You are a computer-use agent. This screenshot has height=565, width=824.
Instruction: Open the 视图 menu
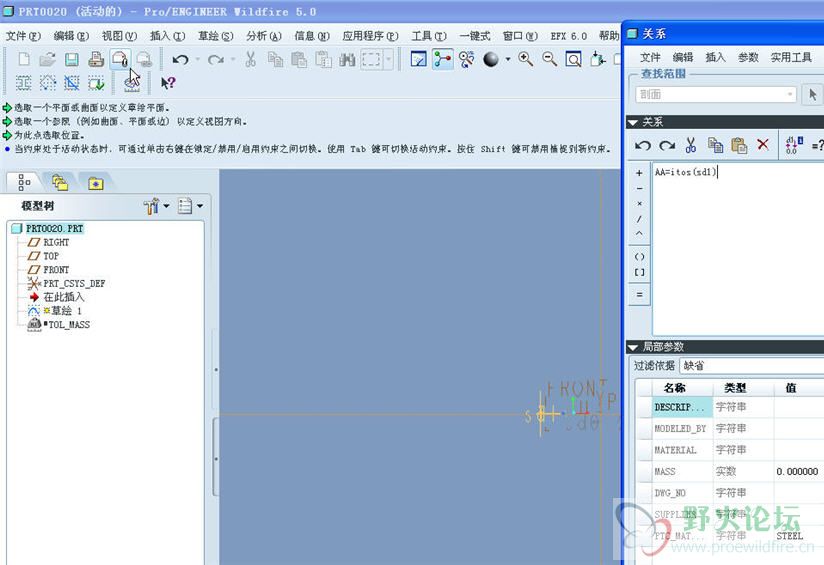119,36
